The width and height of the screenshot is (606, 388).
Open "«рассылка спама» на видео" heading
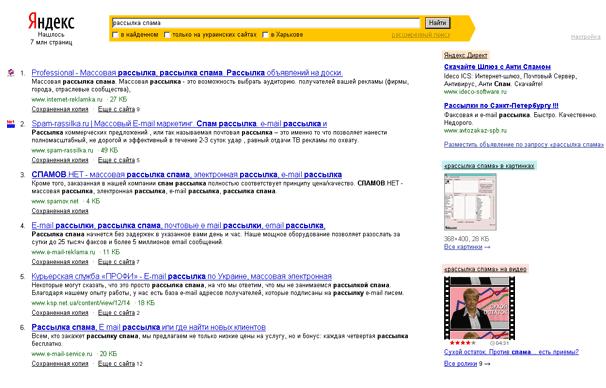point(485,269)
